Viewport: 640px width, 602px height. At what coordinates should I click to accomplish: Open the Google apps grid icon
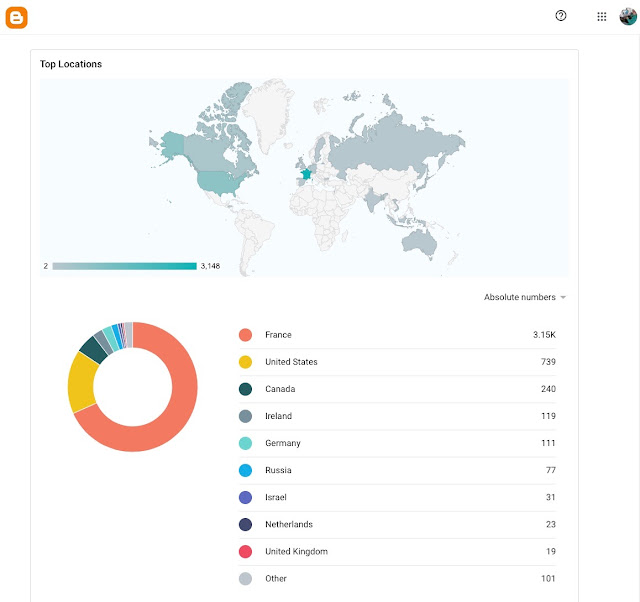coord(602,17)
